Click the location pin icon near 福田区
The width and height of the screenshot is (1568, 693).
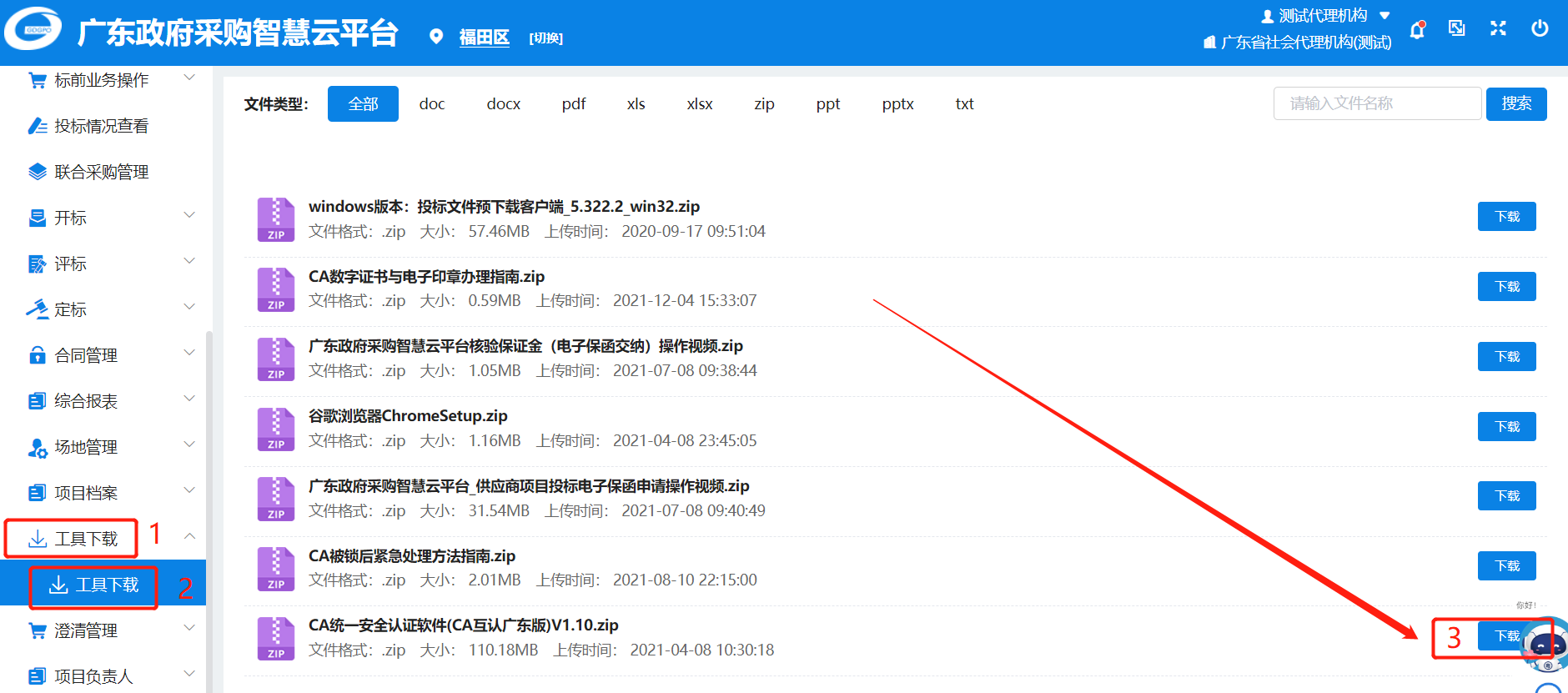[435, 37]
